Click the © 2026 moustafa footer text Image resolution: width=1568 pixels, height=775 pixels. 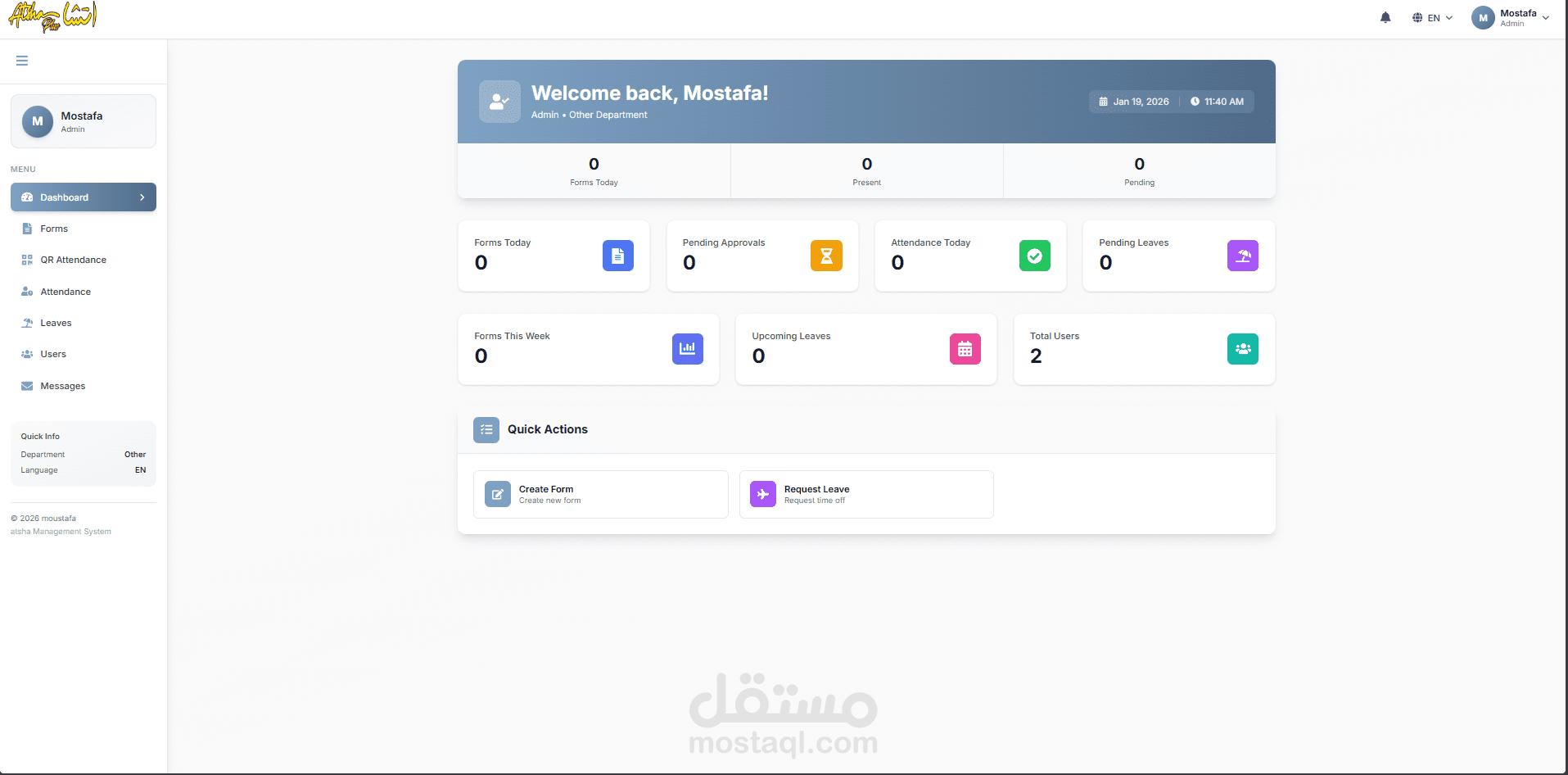click(x=43, y=519)
